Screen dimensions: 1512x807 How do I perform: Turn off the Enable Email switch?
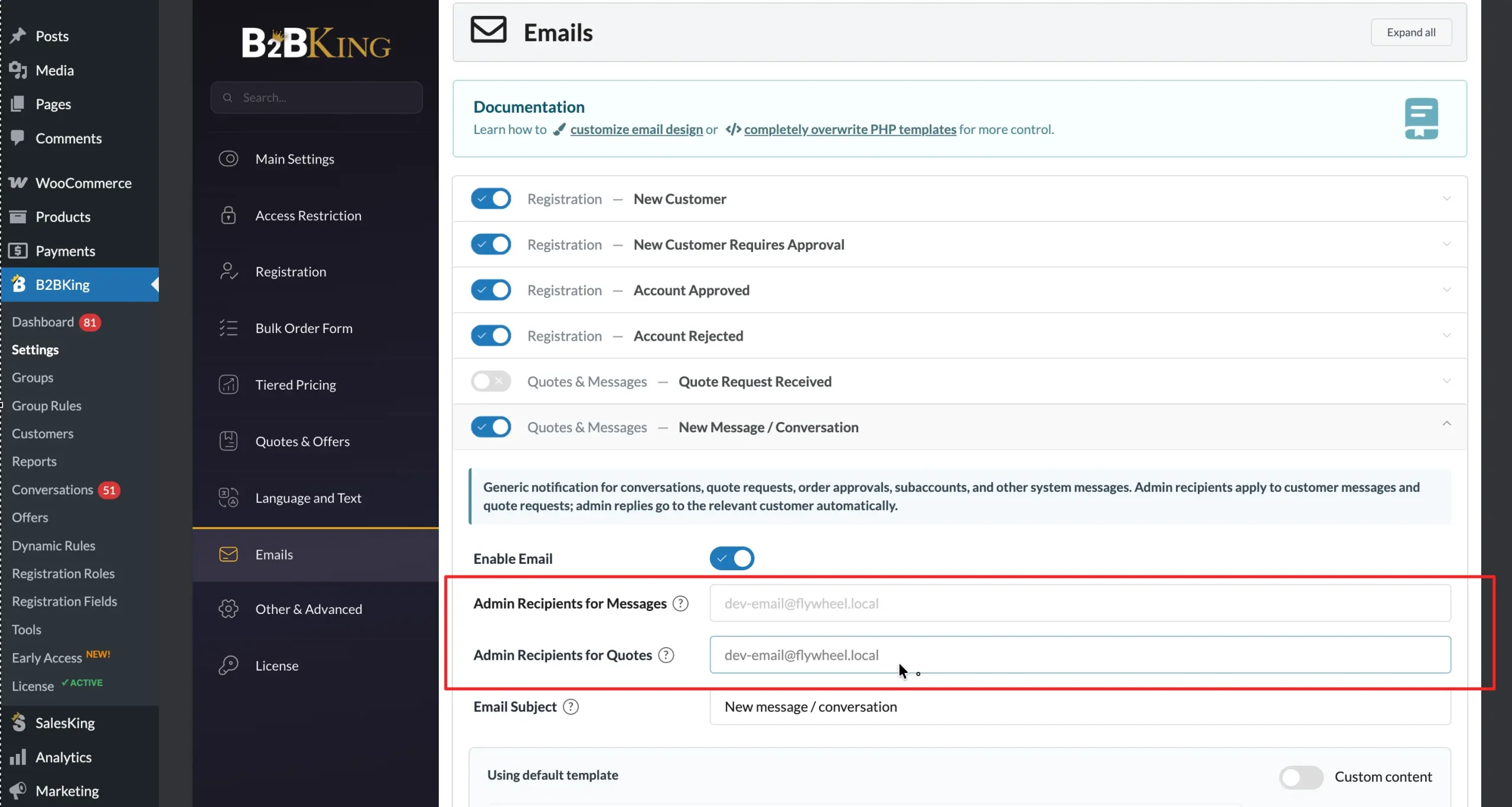(732, 558)
